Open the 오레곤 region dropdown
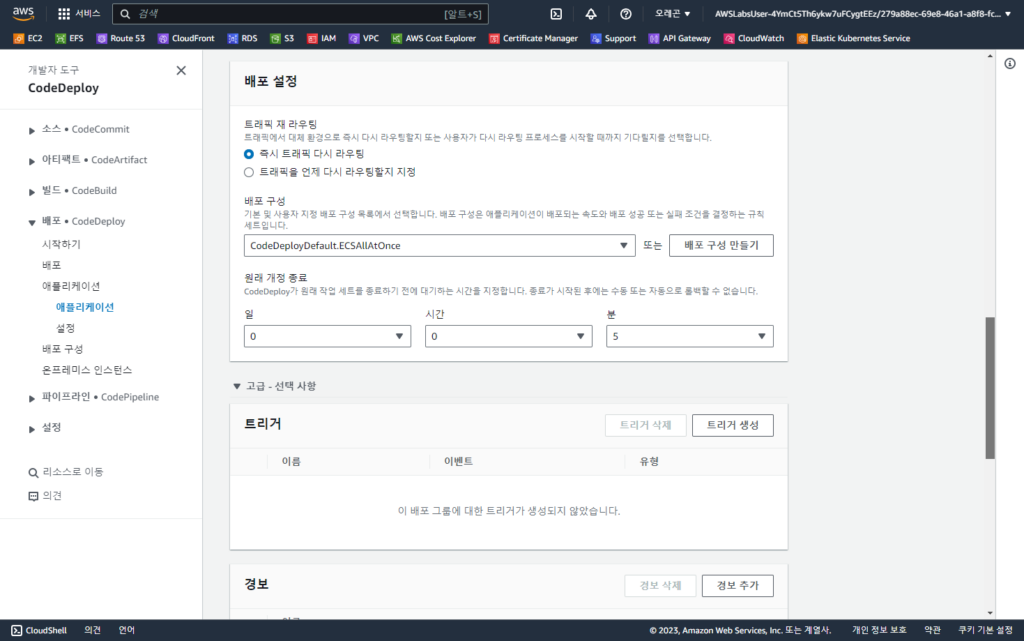 (673, 14)
